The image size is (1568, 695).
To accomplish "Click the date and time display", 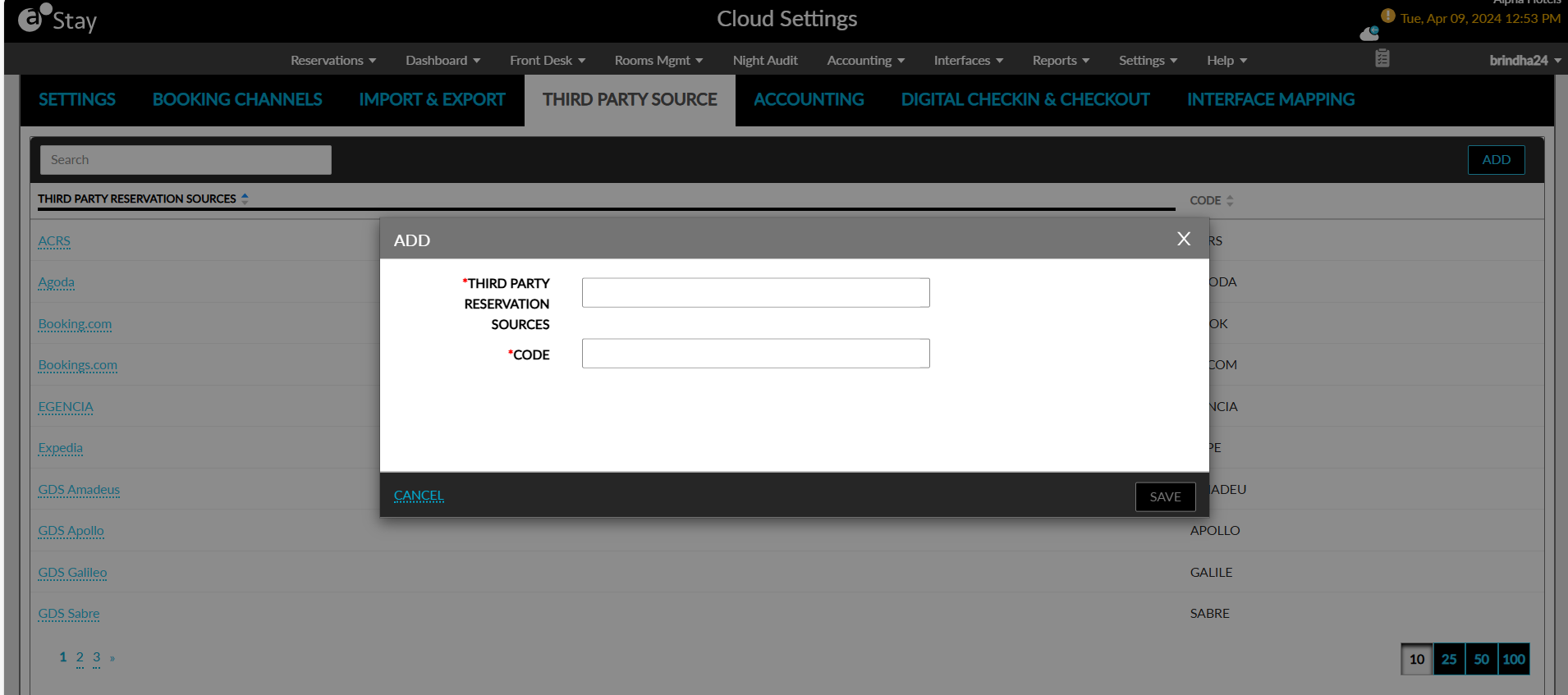I will (1480, 19).
